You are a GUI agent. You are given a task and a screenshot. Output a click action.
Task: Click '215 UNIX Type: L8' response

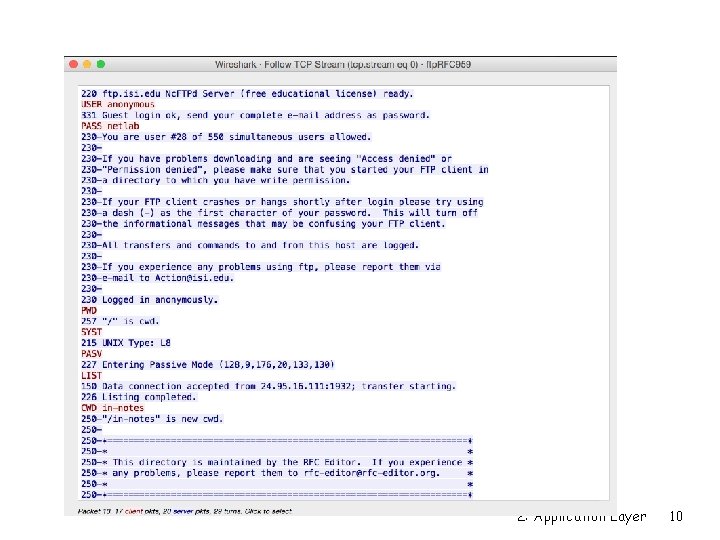pos(126,343)
